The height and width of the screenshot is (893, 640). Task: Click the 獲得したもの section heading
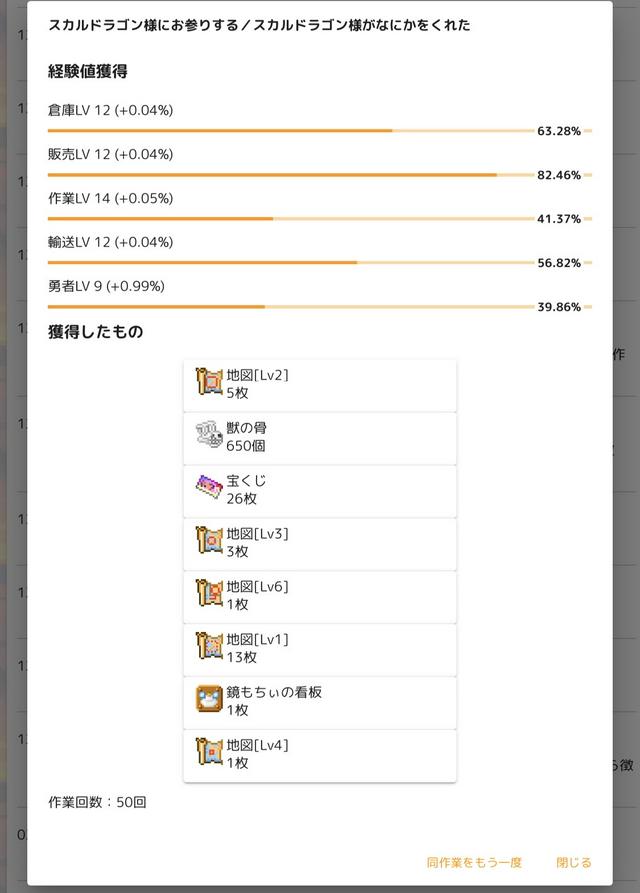pos(96,332)
